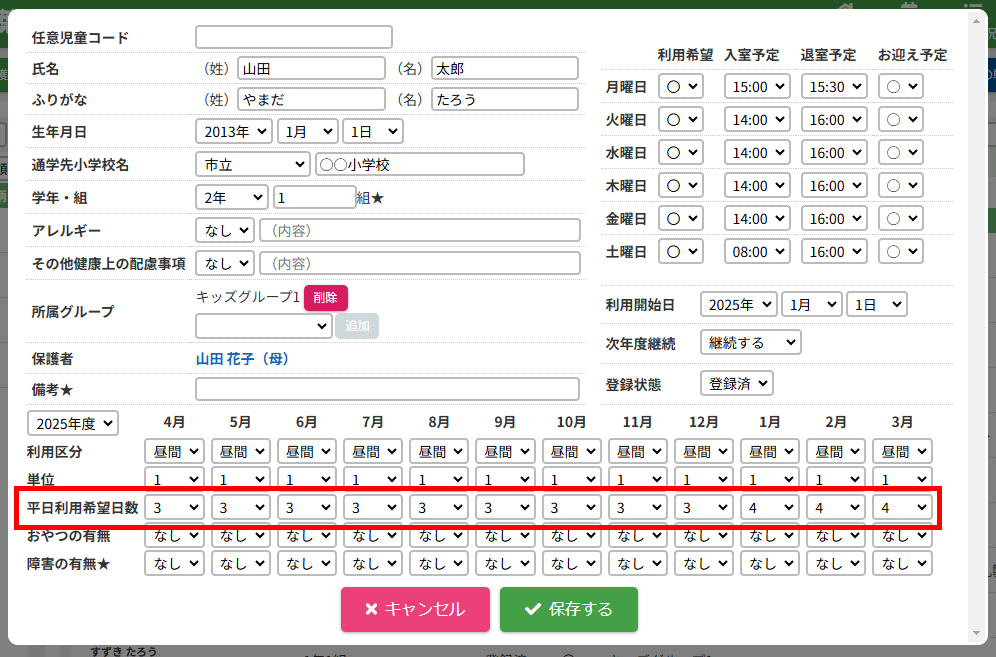Screen dimensions: 996x657
Task: Click the 保存する save button
Action: click(x=568, y=609)
